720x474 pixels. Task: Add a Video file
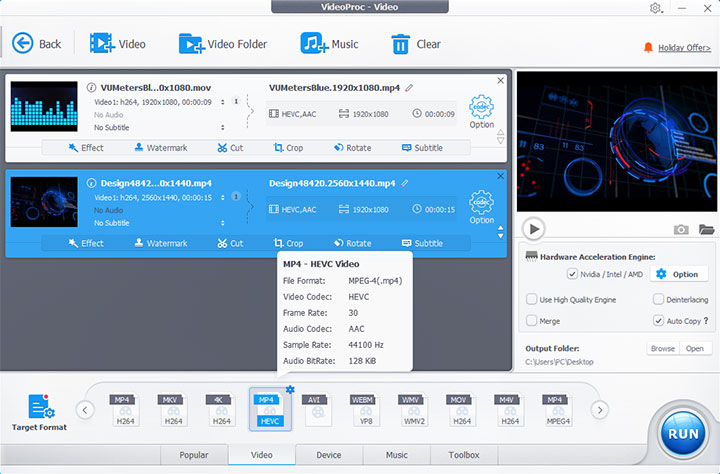click(x=118, y=44)
